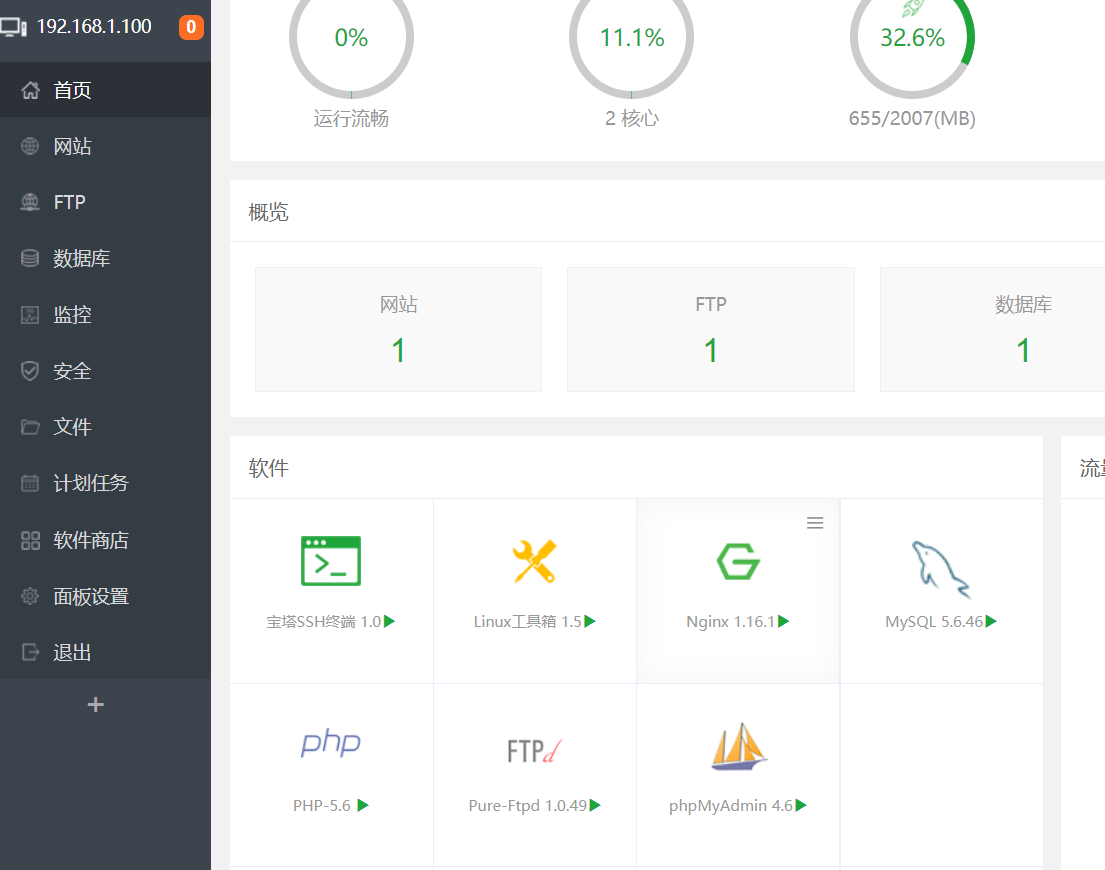Click the database stack icon
Image resolution: width=1105 pixels, height=870 pixels.
(30, 259)
